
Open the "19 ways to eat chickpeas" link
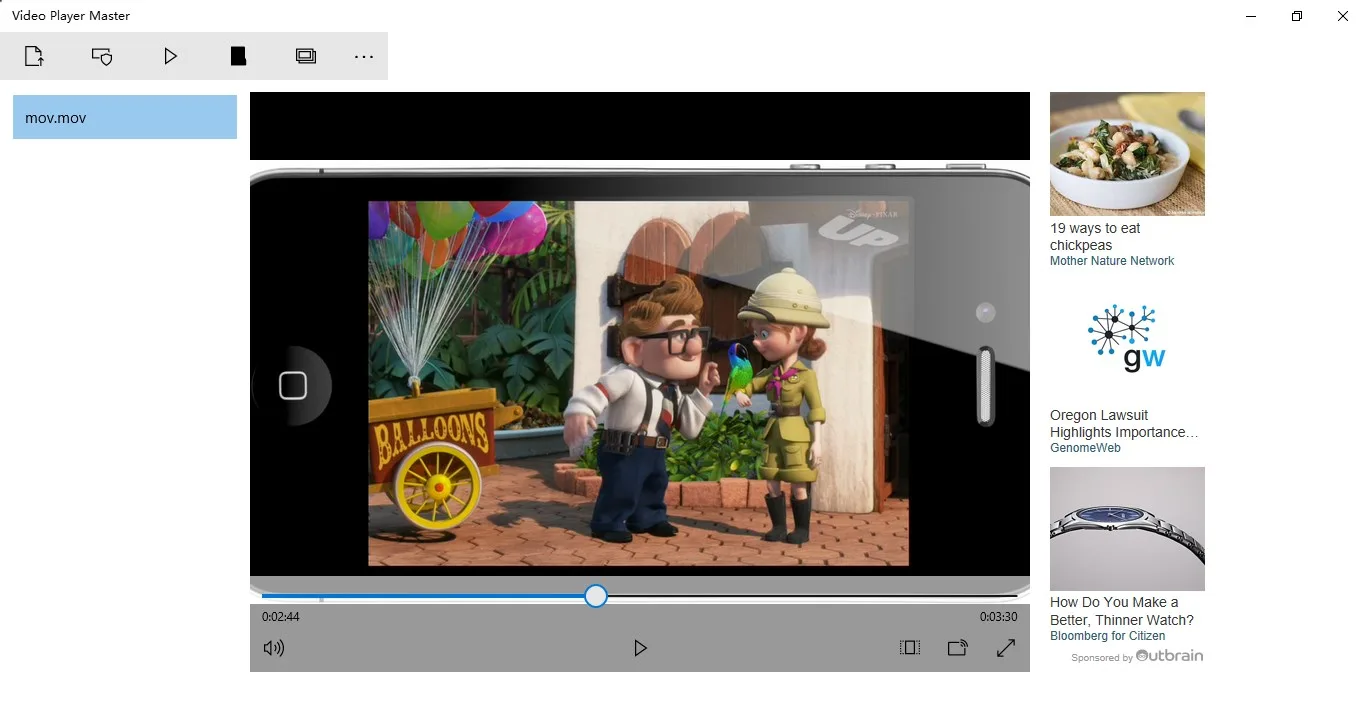(1095, 237)
